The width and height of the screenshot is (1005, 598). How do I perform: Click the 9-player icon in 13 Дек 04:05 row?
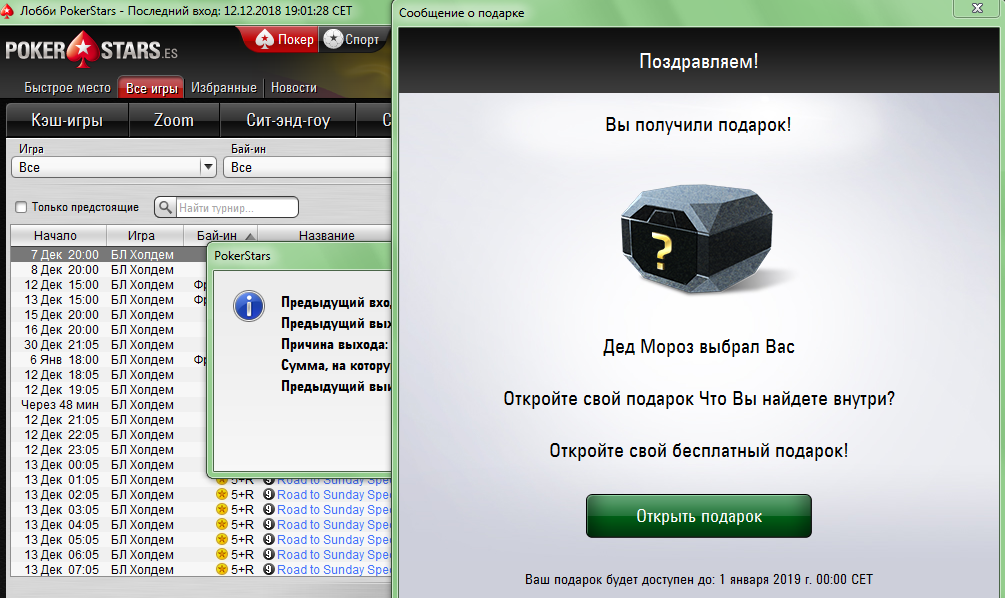pyautogui.click(x=269, y=524)
